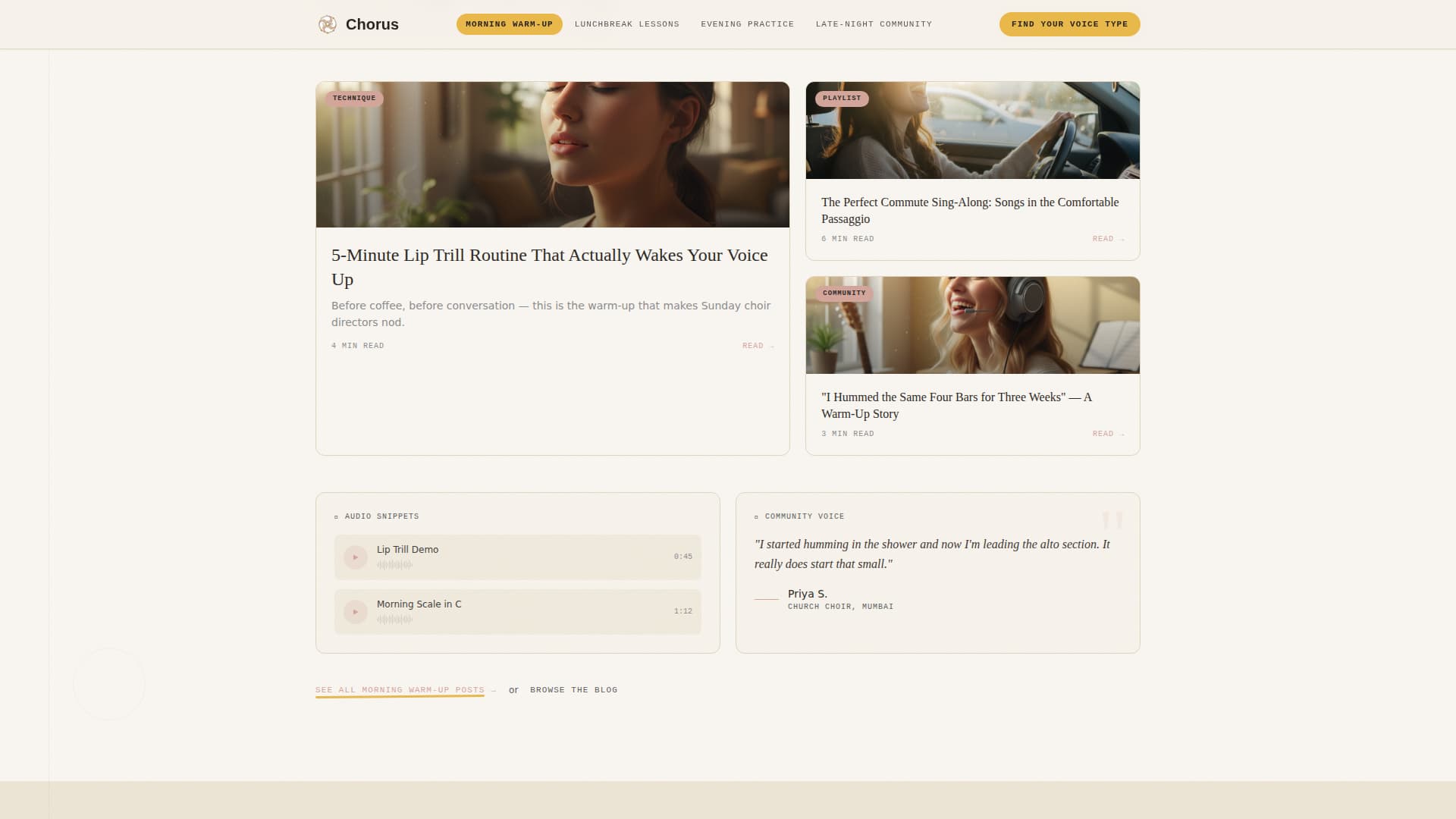Click the Lip Trill Demo title
The image size is (1456, 819).
407,550
